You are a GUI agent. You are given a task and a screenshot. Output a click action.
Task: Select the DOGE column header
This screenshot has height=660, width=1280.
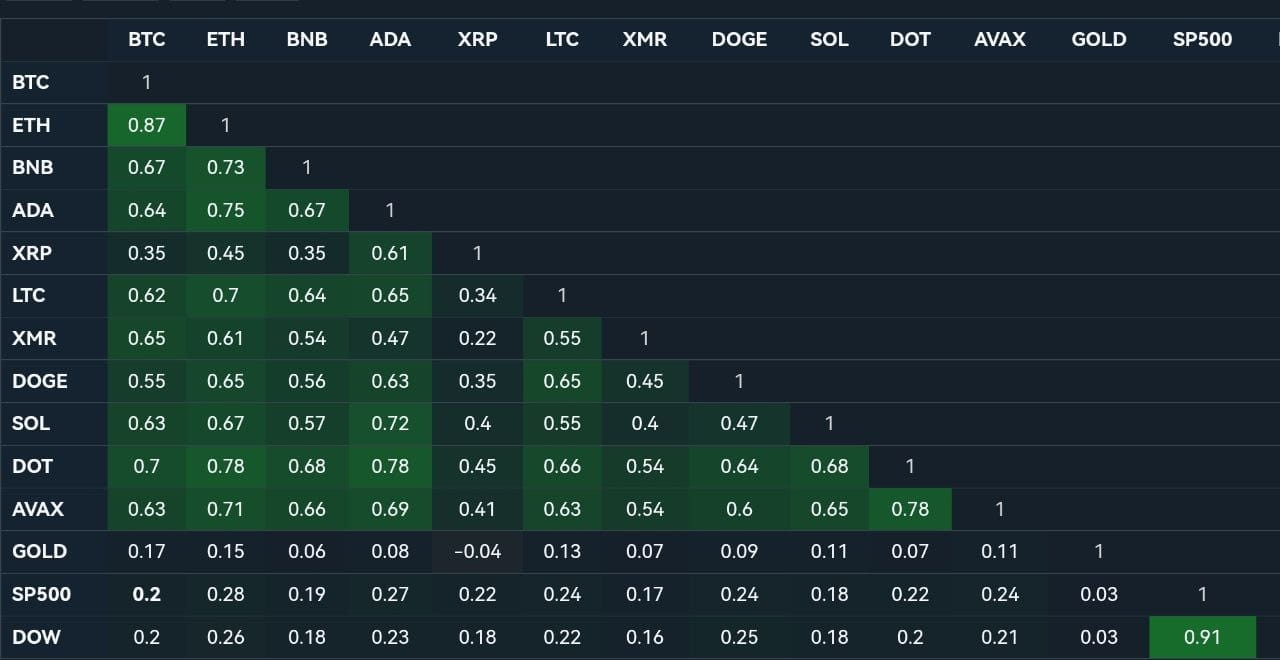[x=739, y=40]
